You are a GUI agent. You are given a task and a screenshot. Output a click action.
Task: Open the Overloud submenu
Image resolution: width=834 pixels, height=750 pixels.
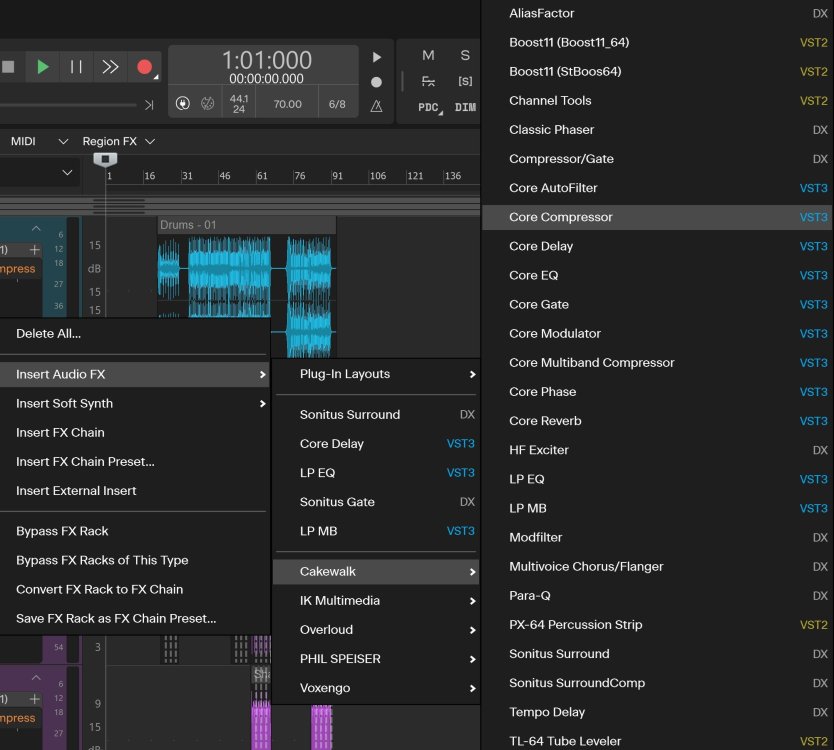pos(376,630)
